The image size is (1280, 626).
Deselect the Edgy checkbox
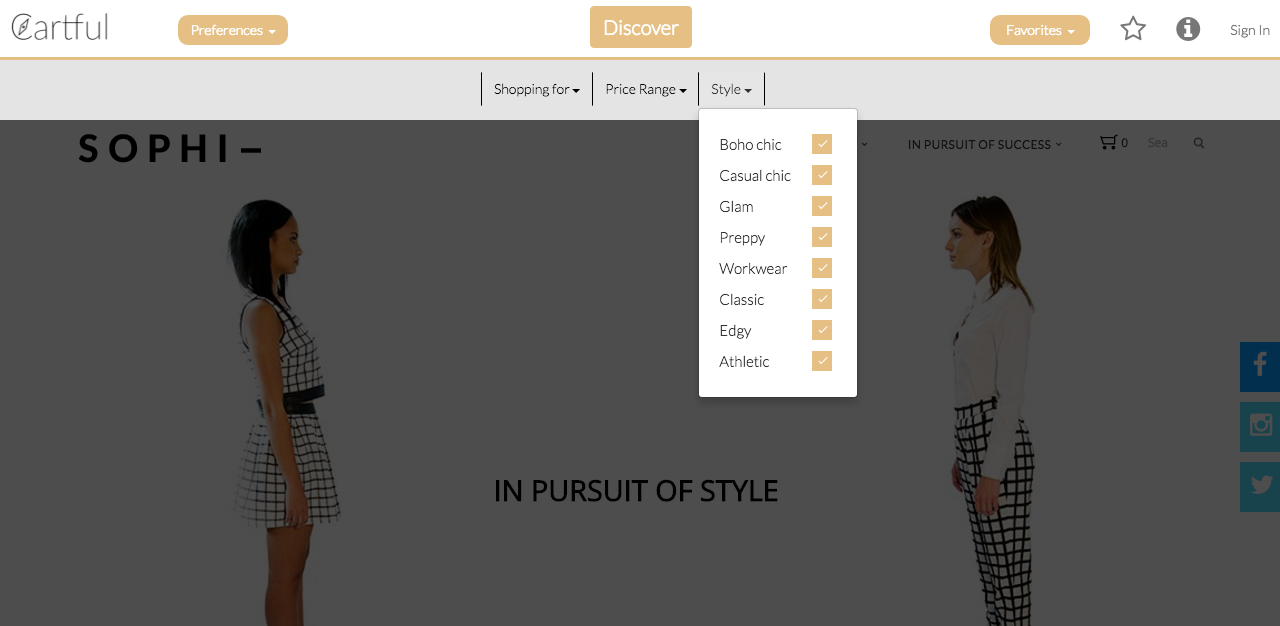click(x=822, y=330)
